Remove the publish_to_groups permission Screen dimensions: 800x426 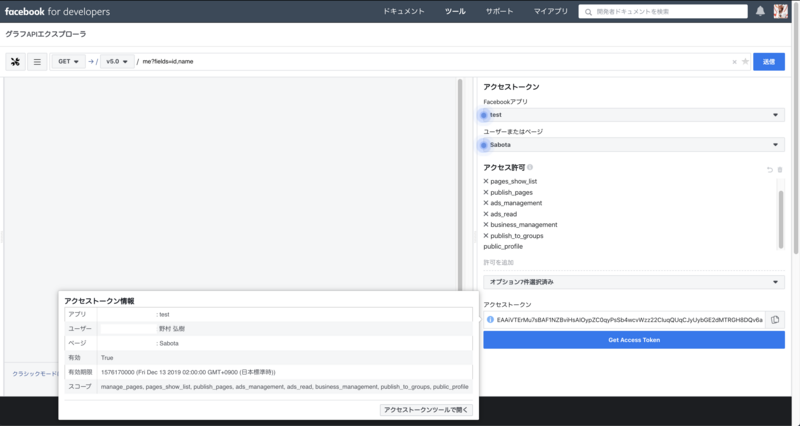[486, 236]
